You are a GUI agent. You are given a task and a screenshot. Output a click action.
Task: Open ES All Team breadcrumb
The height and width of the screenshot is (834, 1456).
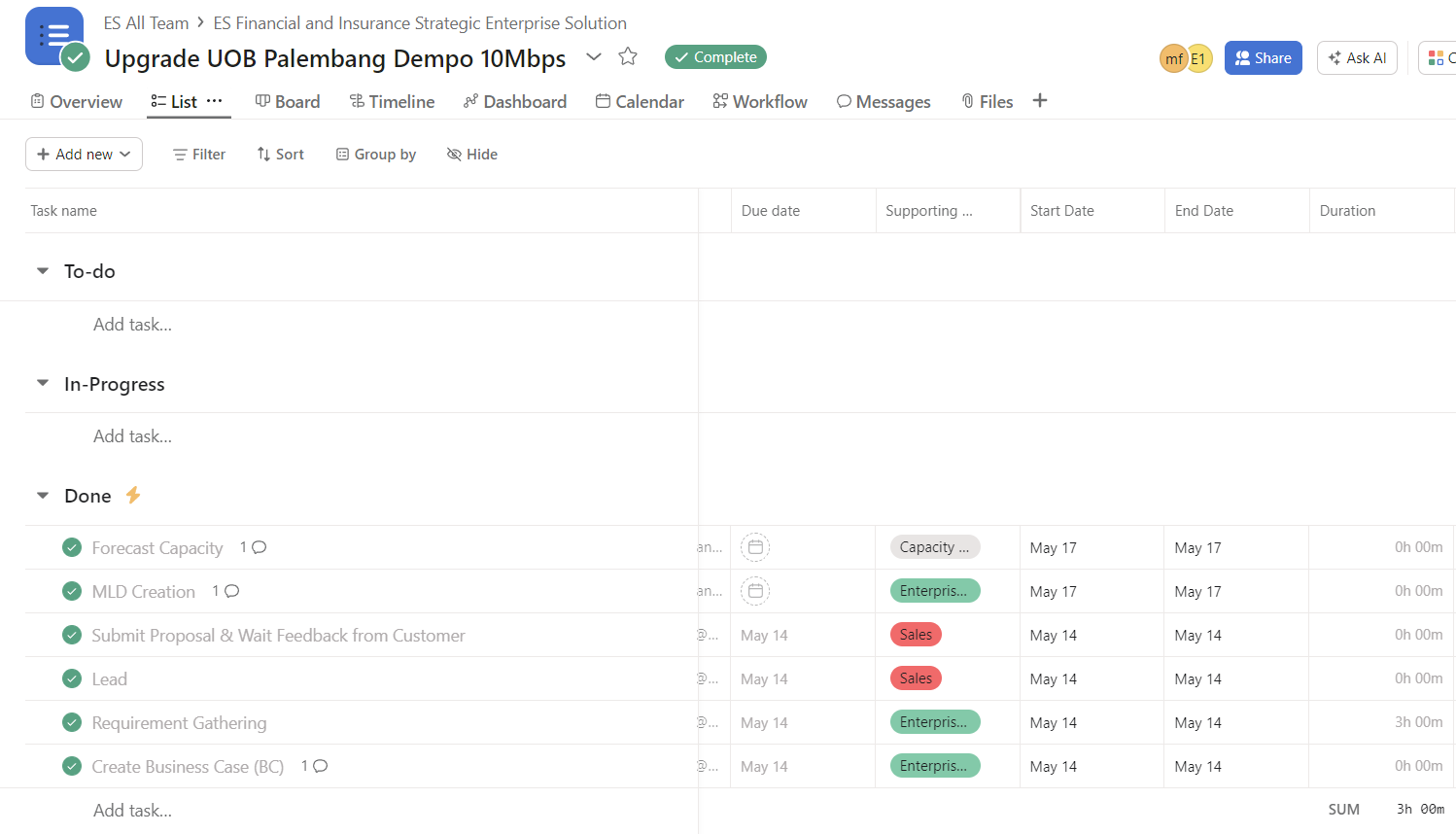tap(146, 23)
